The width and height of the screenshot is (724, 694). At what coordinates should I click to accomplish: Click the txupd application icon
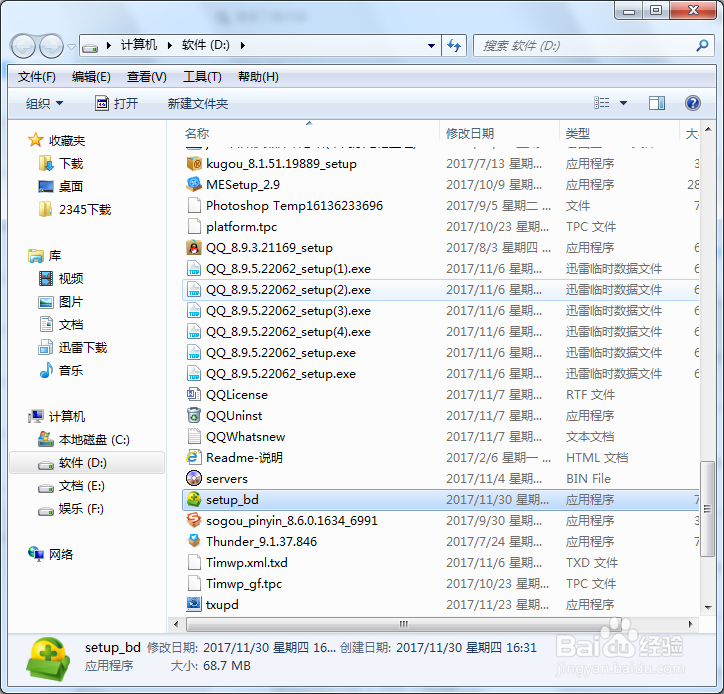[194, 604]
